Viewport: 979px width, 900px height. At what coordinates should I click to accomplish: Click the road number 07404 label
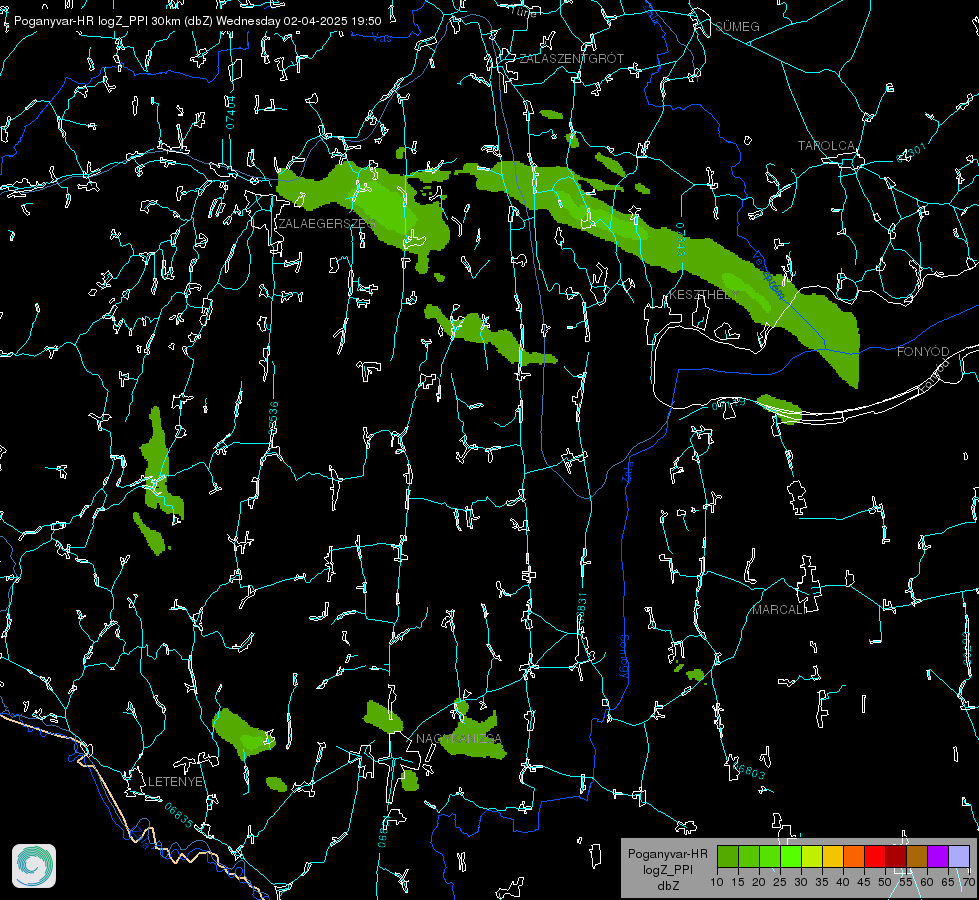(231, 112)
